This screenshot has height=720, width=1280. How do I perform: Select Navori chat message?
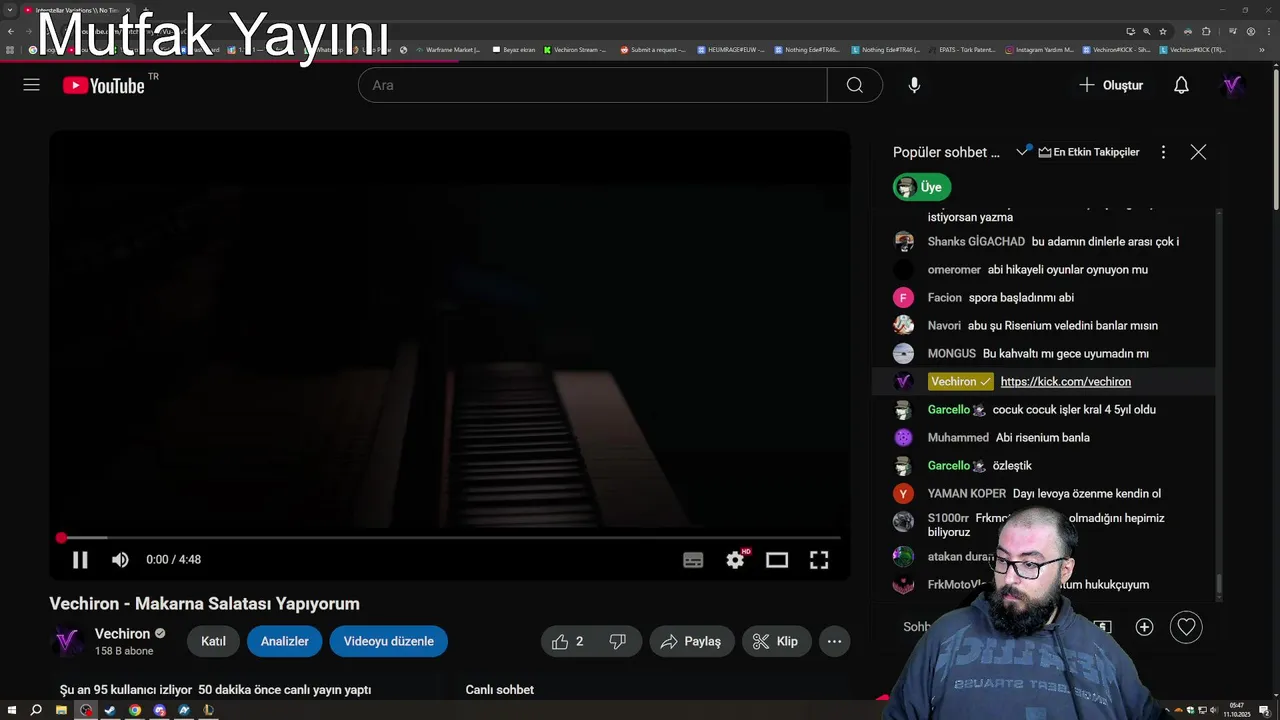[1045, 325]
